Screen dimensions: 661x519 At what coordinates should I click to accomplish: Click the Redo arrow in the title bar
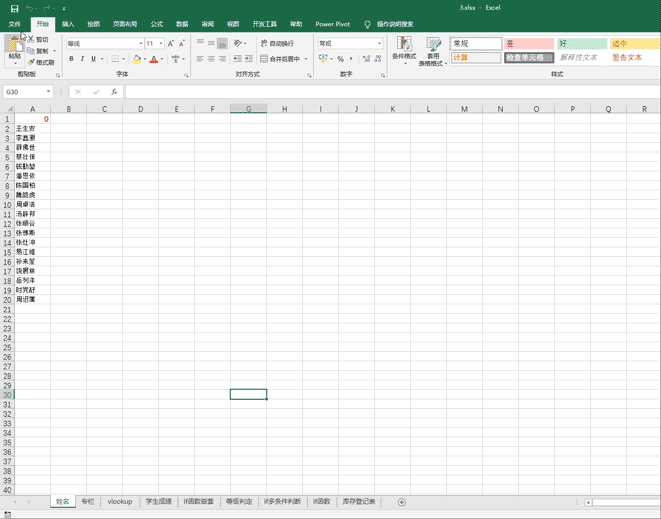(x=46, y=8)
